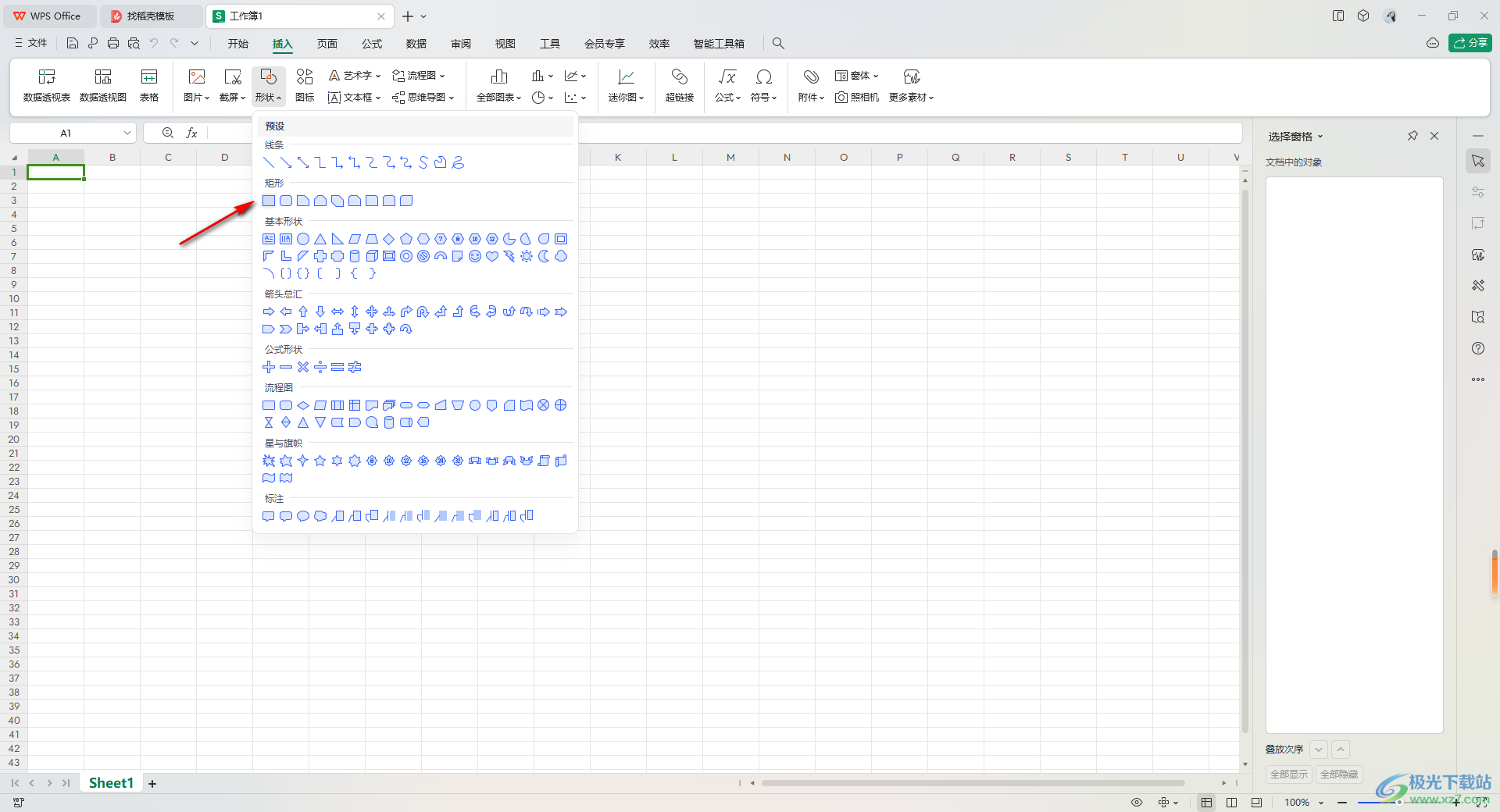Insert the diamond from 基本形状
The height and width of the screenshot is (812, 1500).
click(389, 239)
